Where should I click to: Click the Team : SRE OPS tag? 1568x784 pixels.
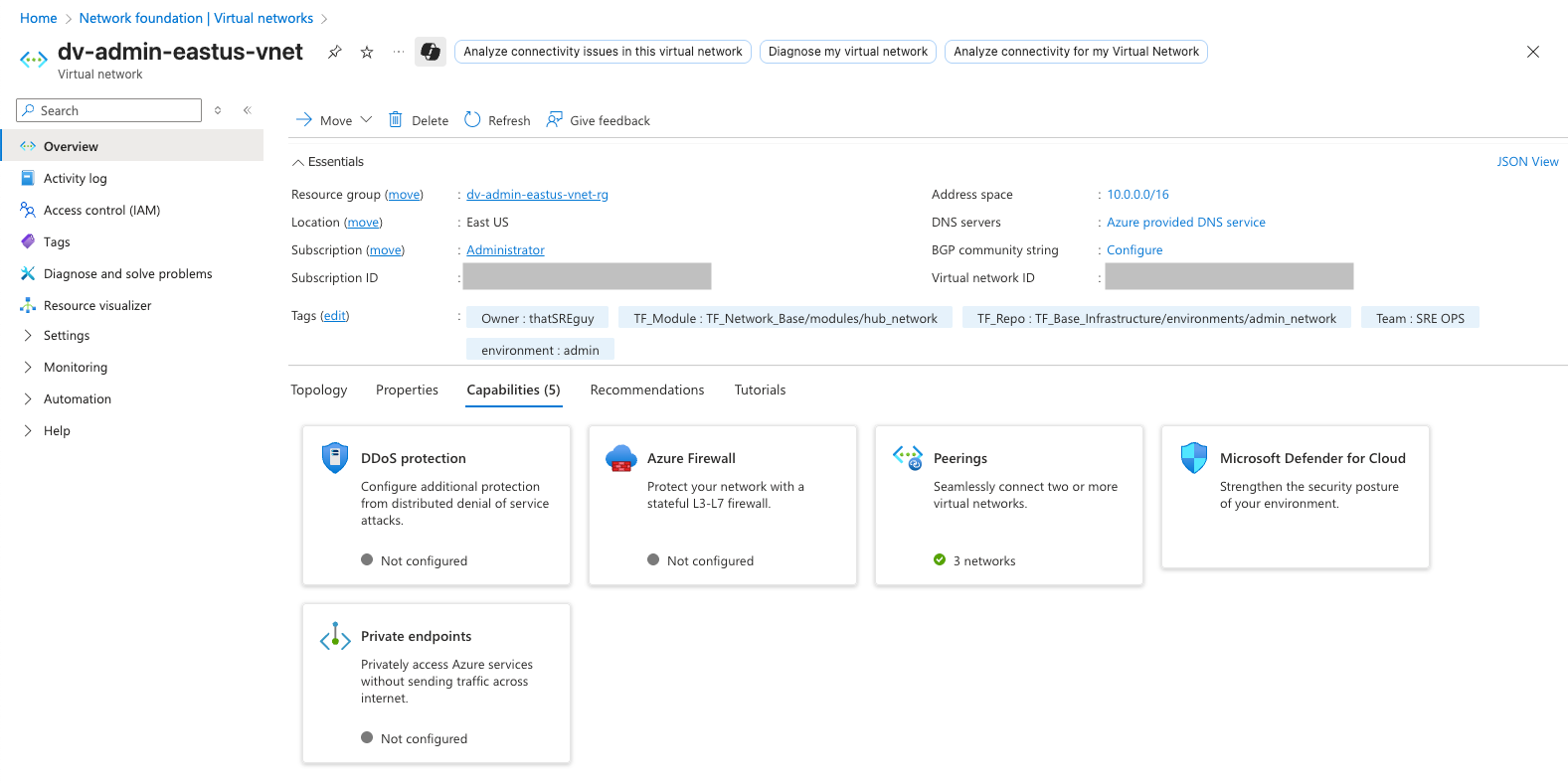[x=1420, y=318]
